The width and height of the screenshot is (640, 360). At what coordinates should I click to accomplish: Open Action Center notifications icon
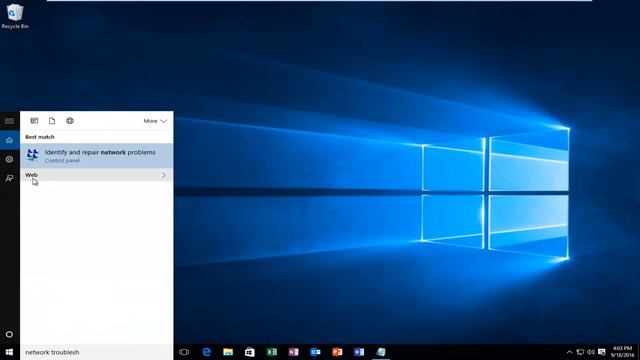(x=602, y=352)
